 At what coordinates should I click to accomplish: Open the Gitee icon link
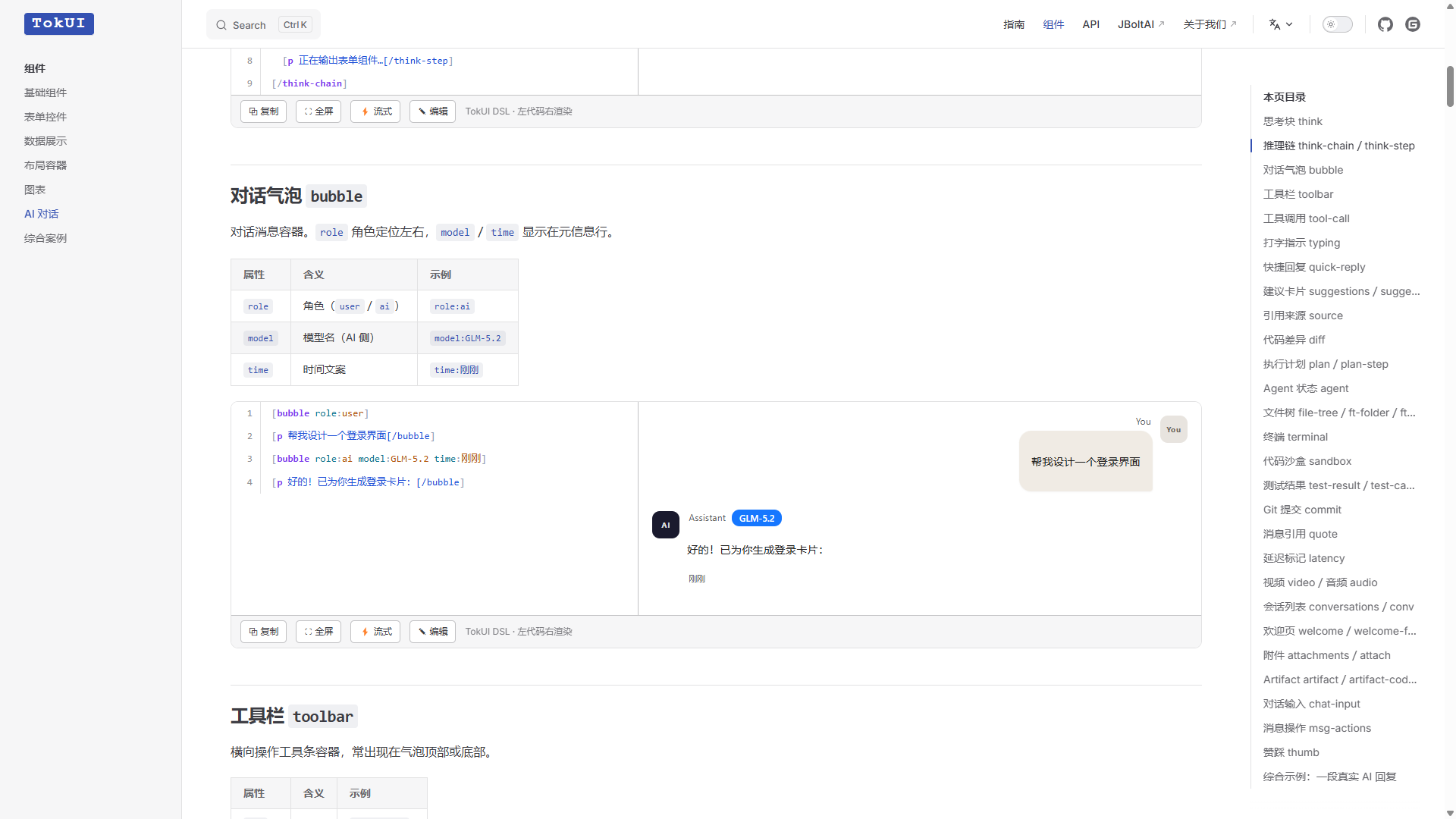pyautogui.click(x=1413, y=24)
